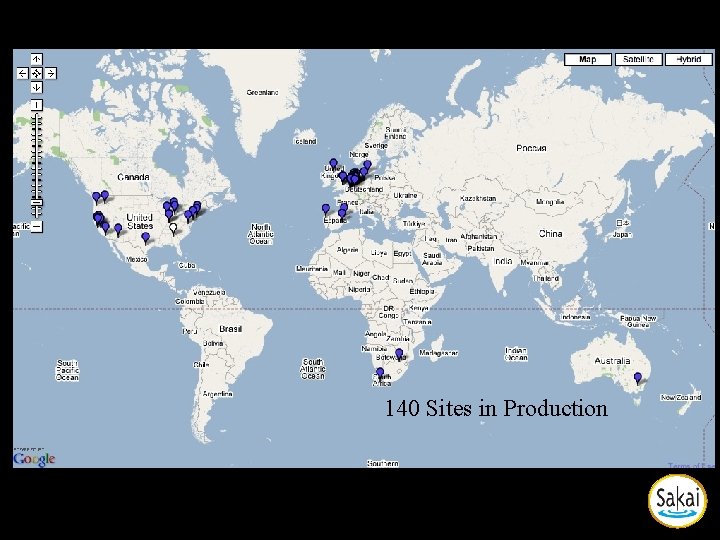Image resolution: width=720 pixels, height=540 pixels.
Task: Click the 'Mongolia' map label
Action: [x=550, y=202]
